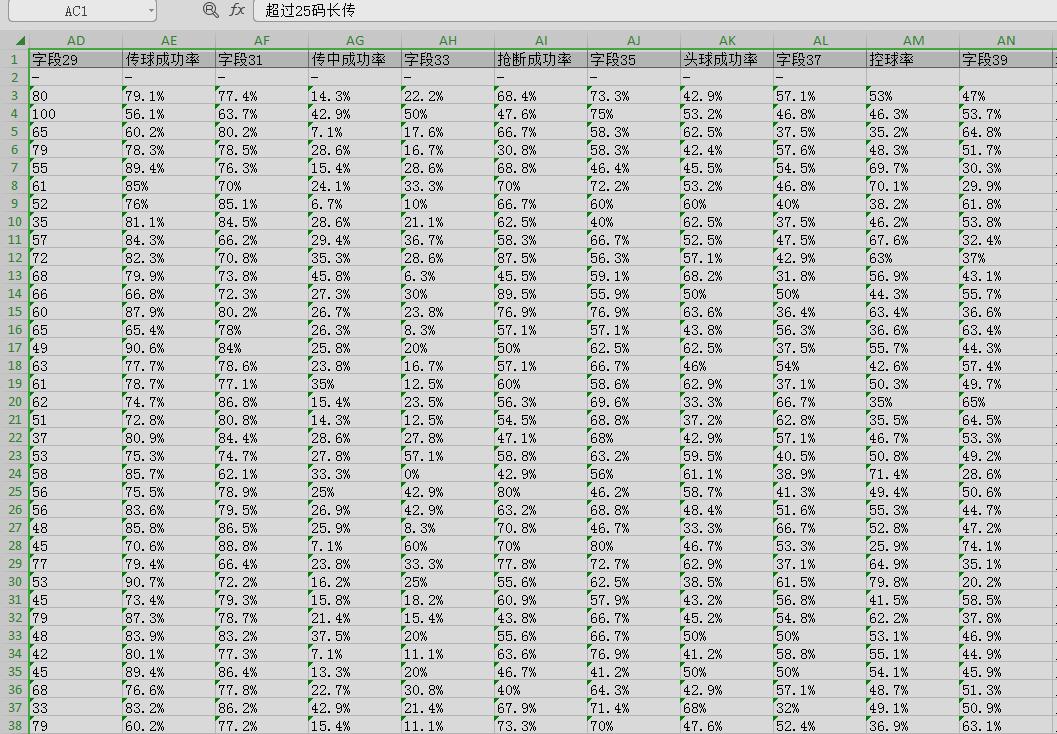This screenshot has width=1057, height=734.
Task: Click the 传球成功率 header cell
Action: [x=168, y=59]
